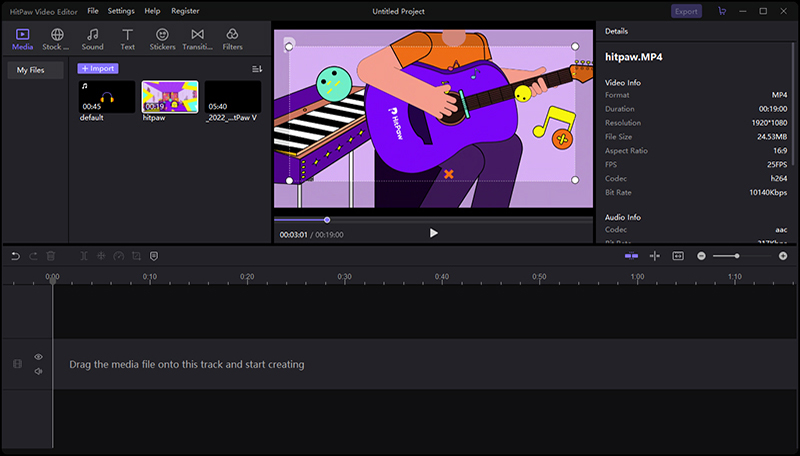Image resolution: width=800 pixels, height=456 pixels.
Task: Click the marker icon in timeline toolbar
Action: 153,256
